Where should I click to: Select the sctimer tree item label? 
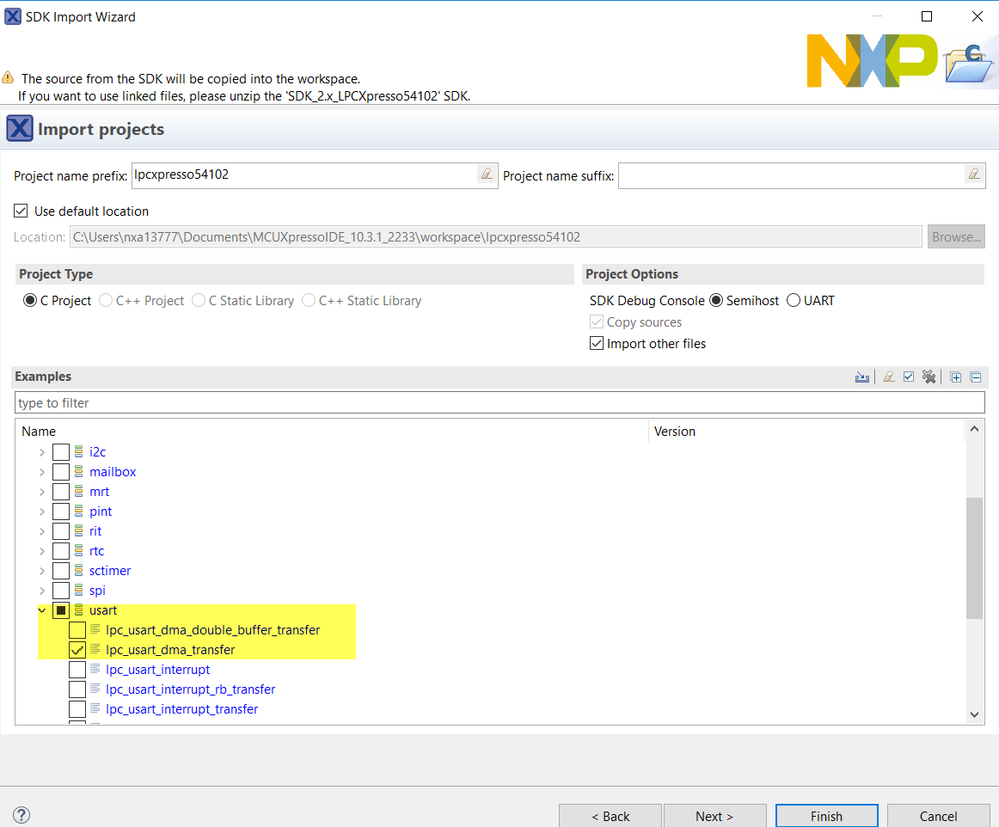click(x=110, y=571)
